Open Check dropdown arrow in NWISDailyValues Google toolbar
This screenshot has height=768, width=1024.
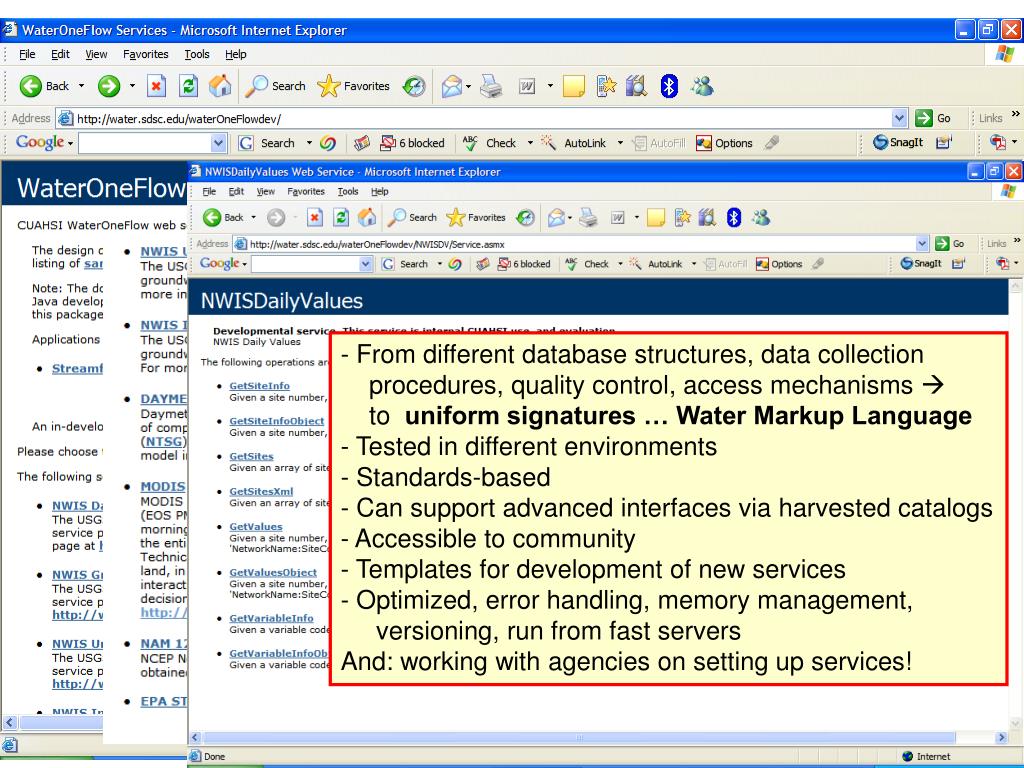(x=620, y=263)
